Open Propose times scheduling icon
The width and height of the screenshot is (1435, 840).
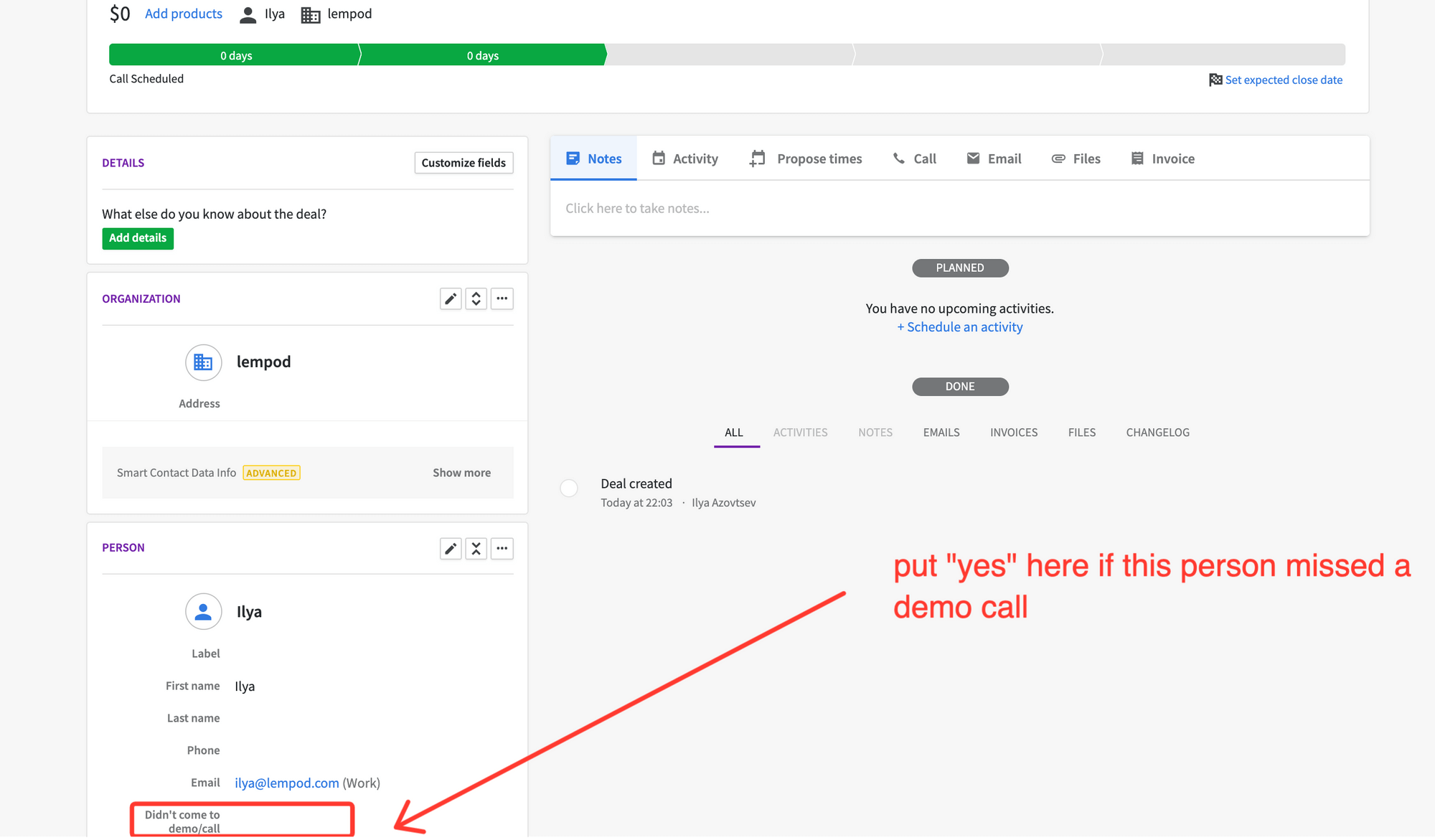pyautogui.click(x=805, y=158)
